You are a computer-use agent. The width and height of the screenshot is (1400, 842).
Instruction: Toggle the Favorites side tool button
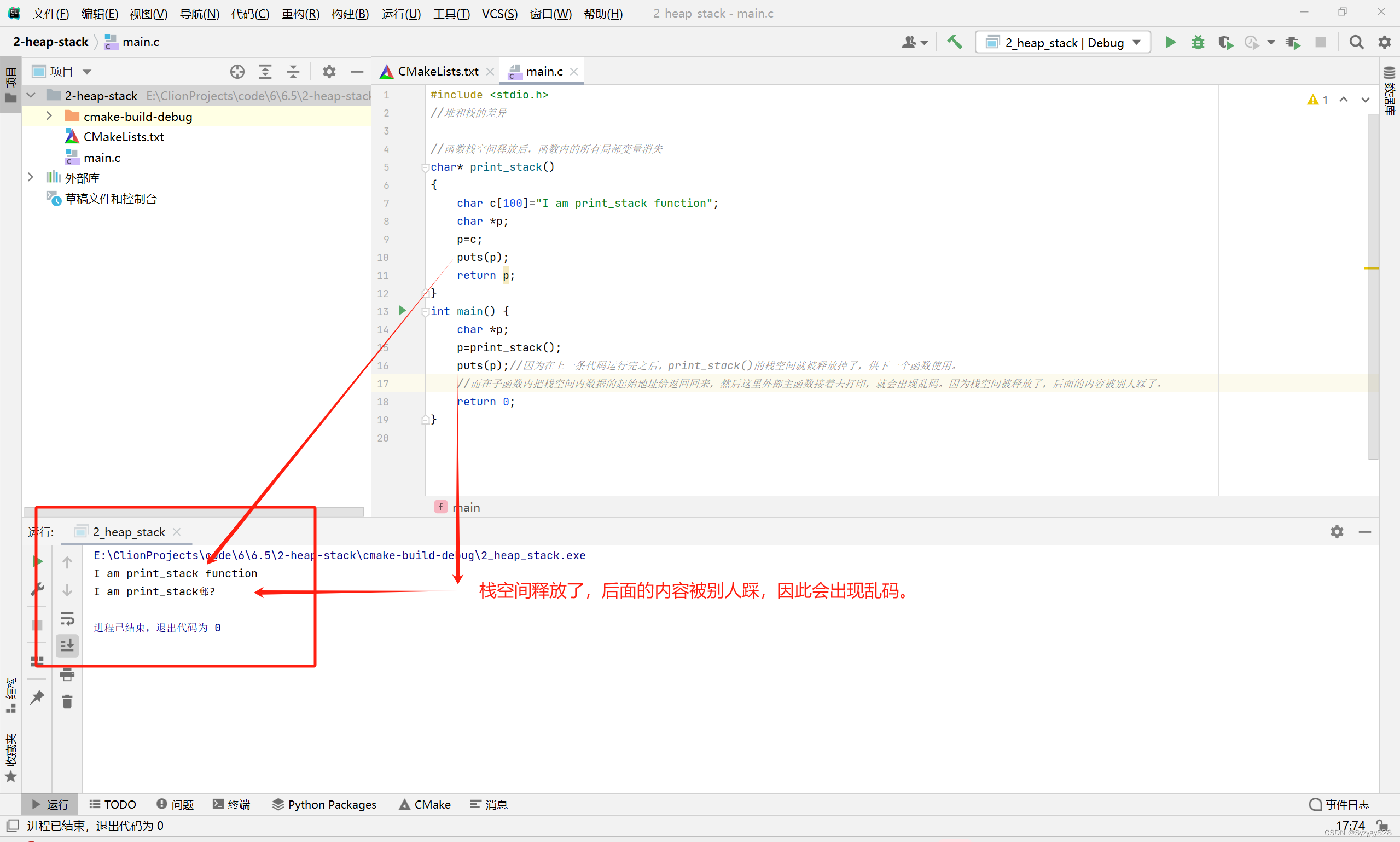pyautogui.click(x=11, y=757)
